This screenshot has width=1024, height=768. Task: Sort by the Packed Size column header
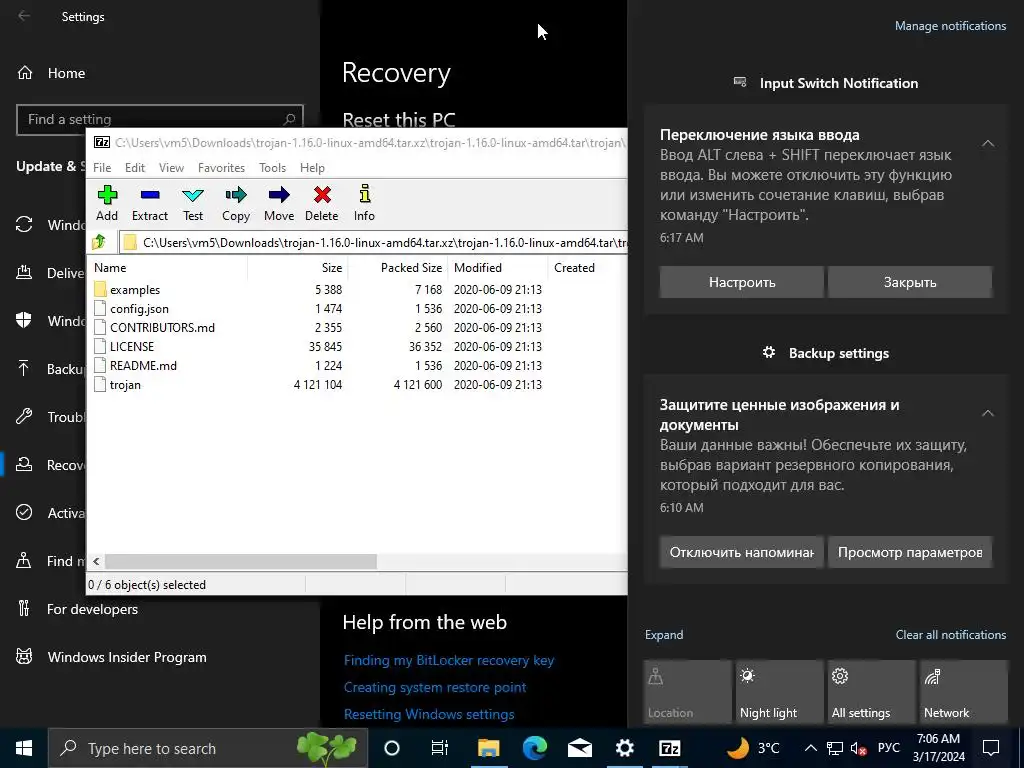coord(398,268)
